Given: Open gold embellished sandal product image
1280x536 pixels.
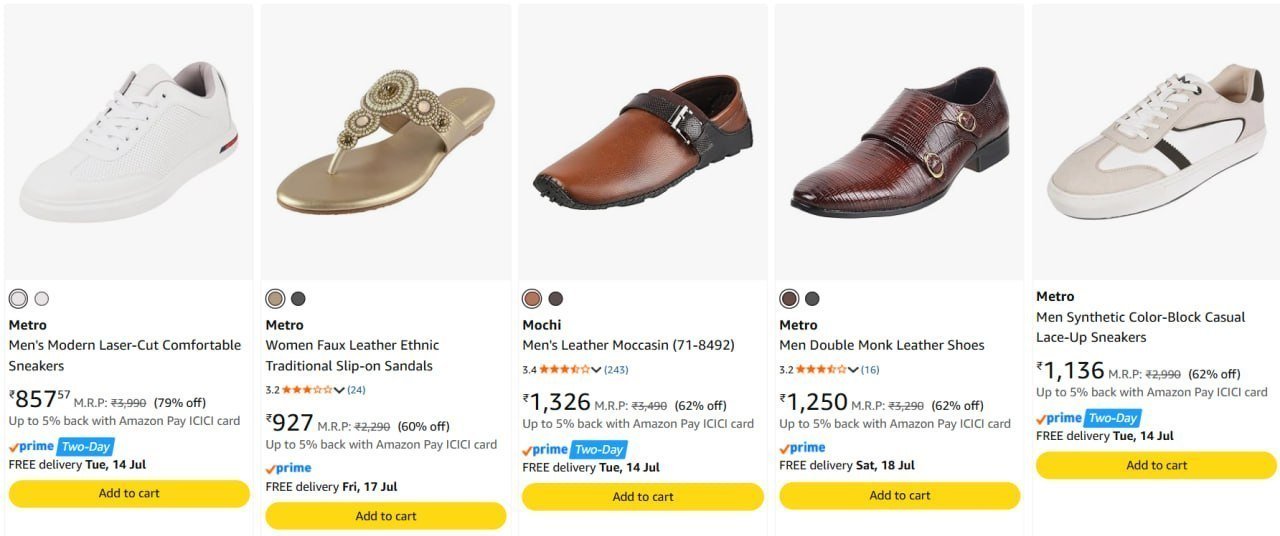Looking at the screenshot, I should pos(386,142).
